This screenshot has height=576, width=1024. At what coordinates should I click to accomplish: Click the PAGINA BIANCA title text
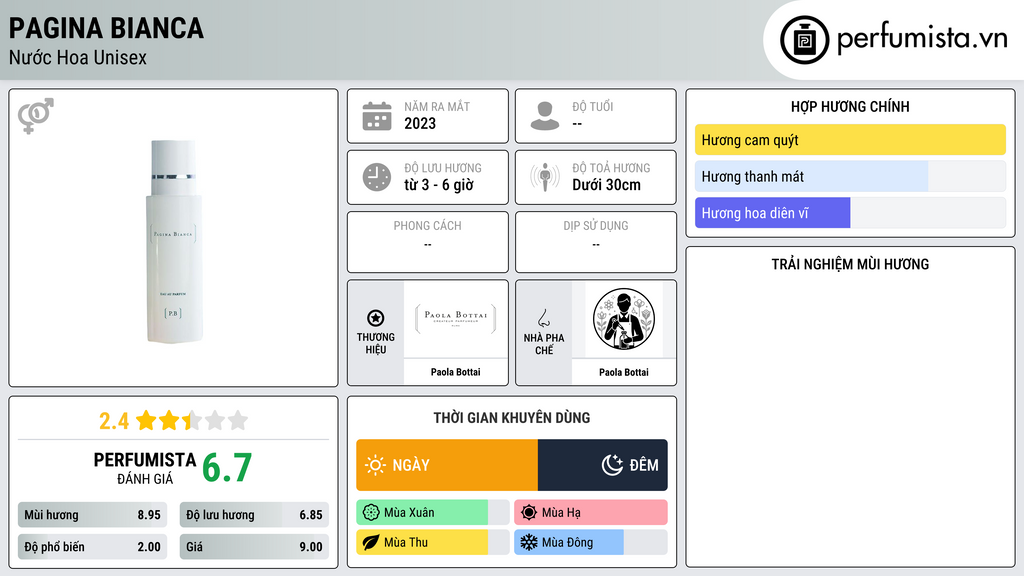[x=106, y=28]
